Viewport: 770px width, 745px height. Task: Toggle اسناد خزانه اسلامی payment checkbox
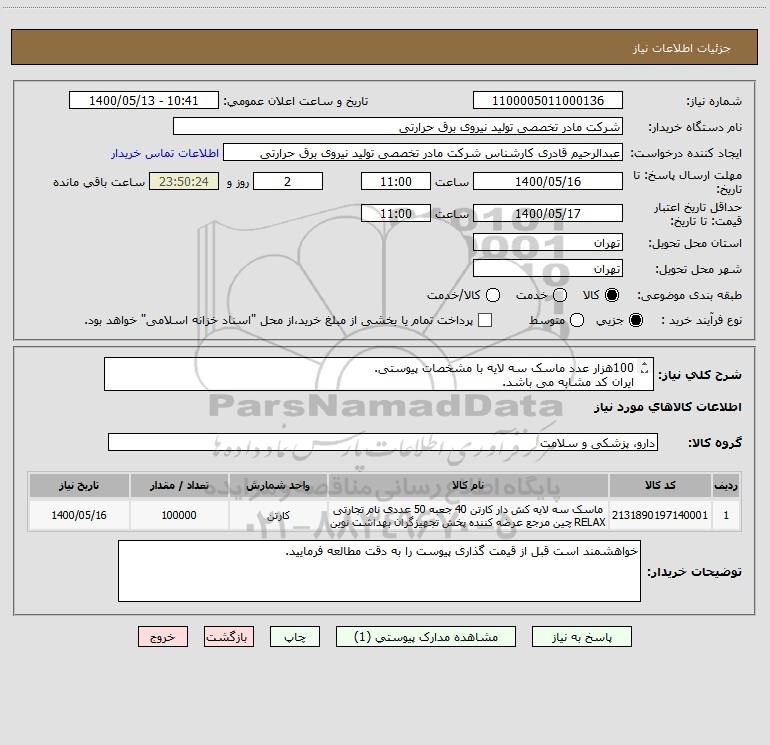485,320
